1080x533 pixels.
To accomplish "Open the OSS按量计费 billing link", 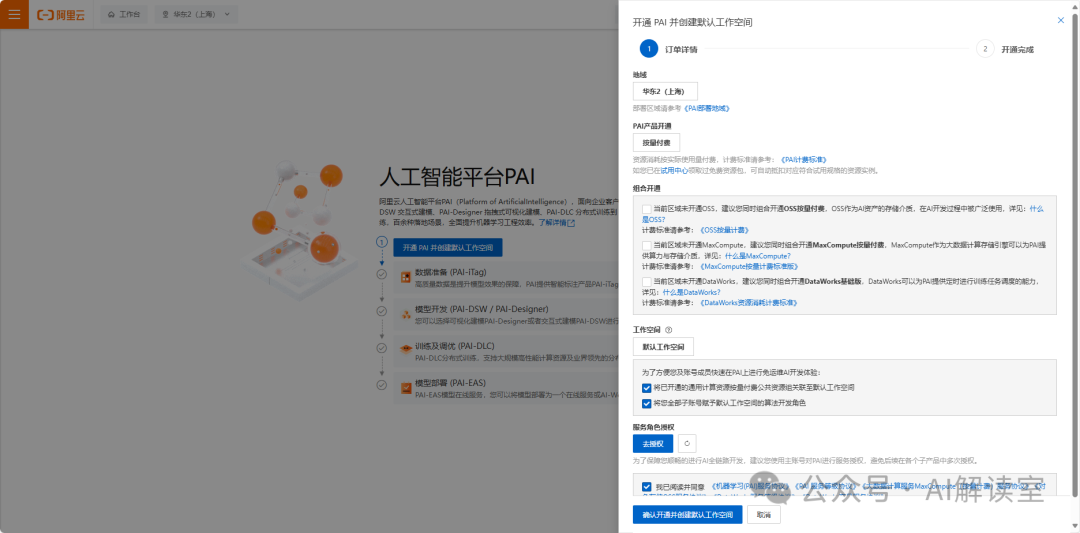I will [x=724, y=229].
